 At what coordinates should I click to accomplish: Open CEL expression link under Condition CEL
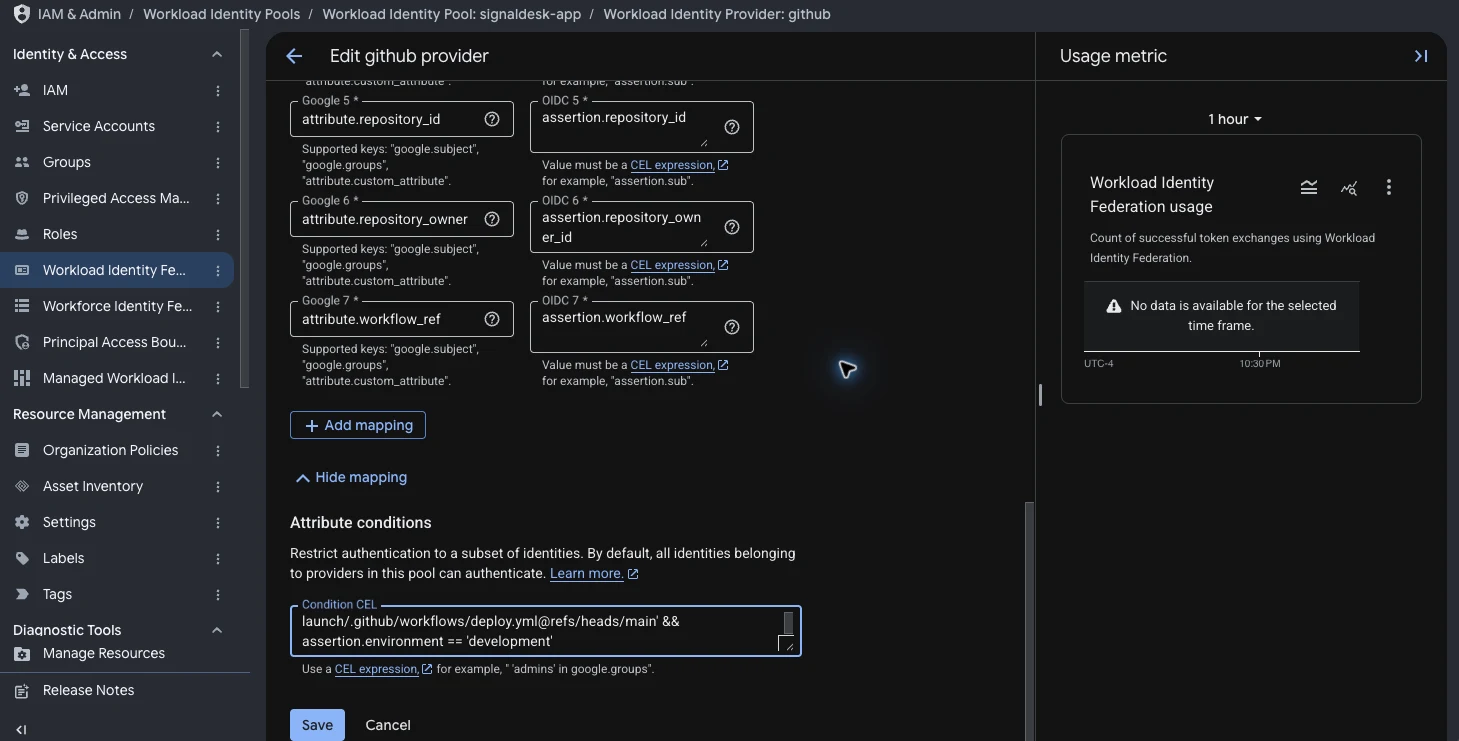[383, 669]
